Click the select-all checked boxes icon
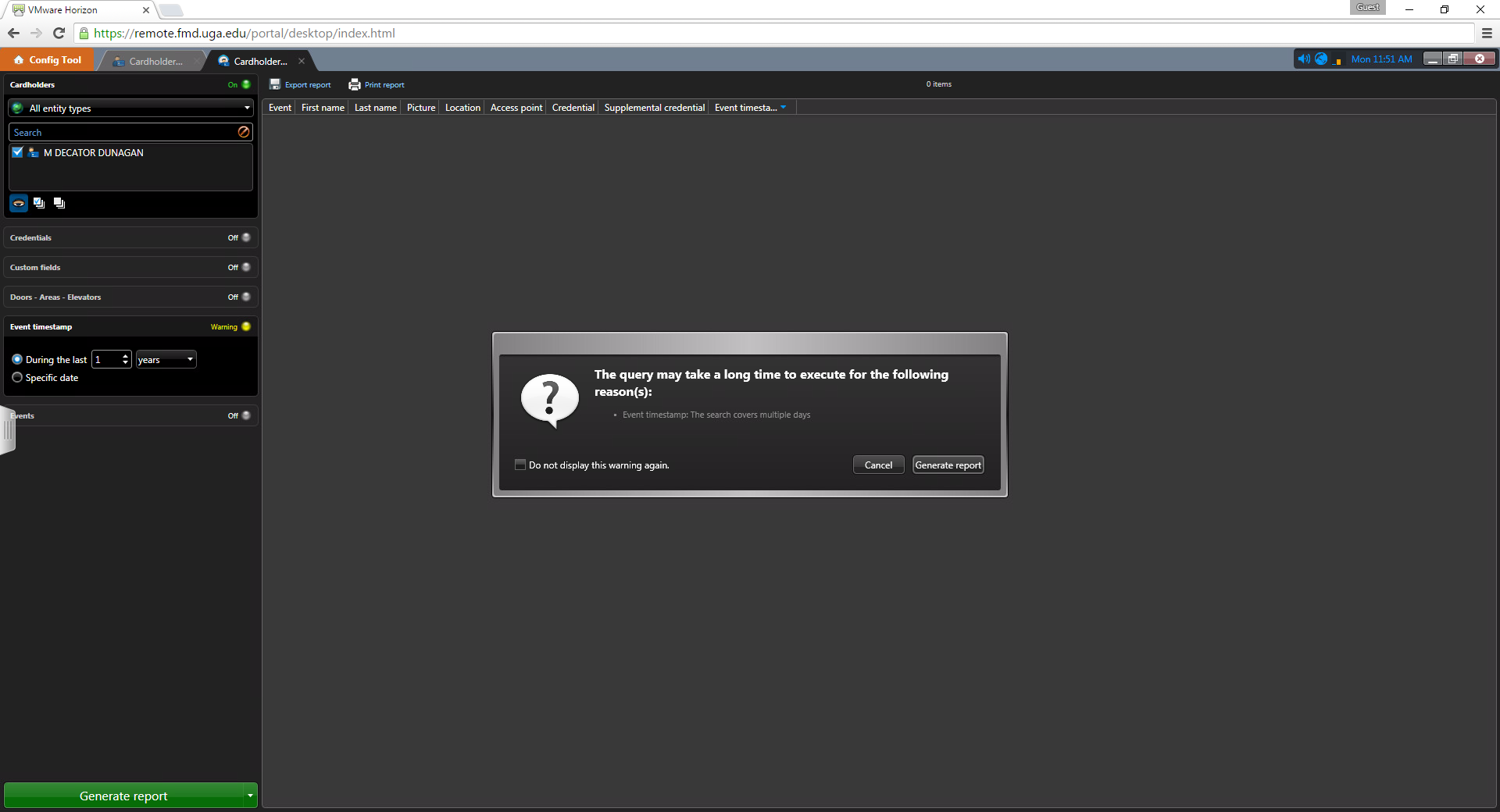1500x812 pixels. (x=39, y=203)
